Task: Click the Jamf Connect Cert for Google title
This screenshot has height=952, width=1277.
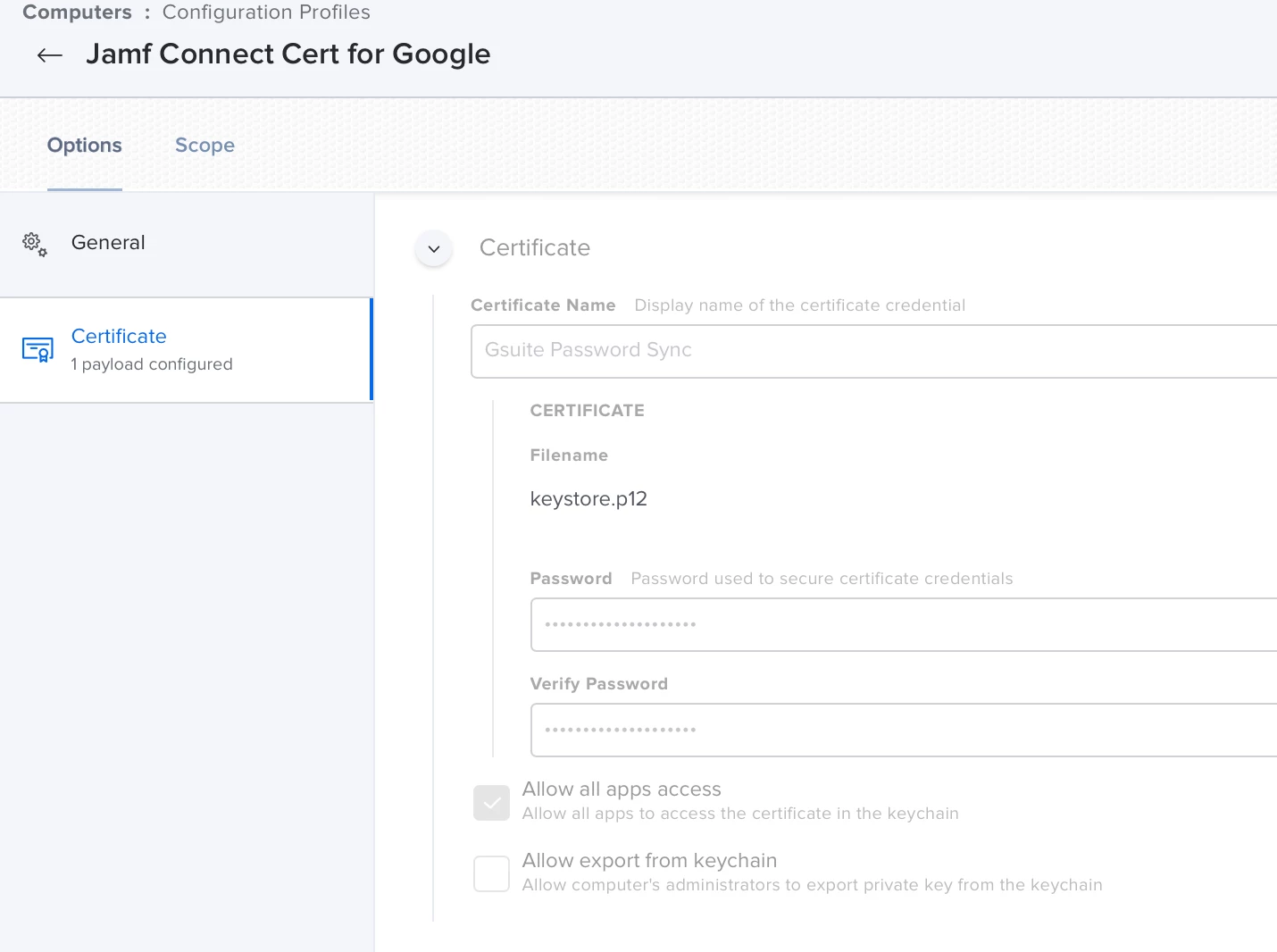Action: [288, 54]
